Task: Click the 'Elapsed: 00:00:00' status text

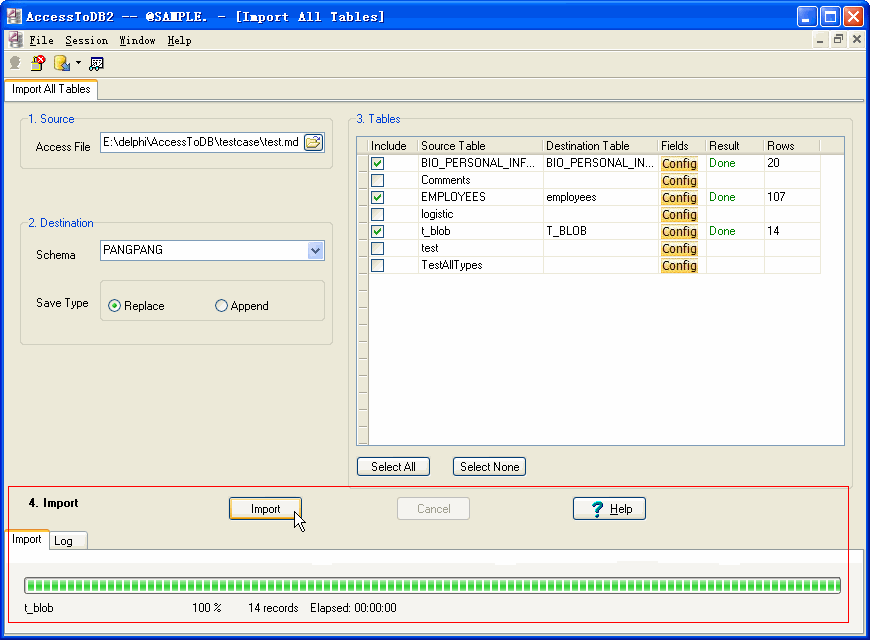Action: (353, 608)
